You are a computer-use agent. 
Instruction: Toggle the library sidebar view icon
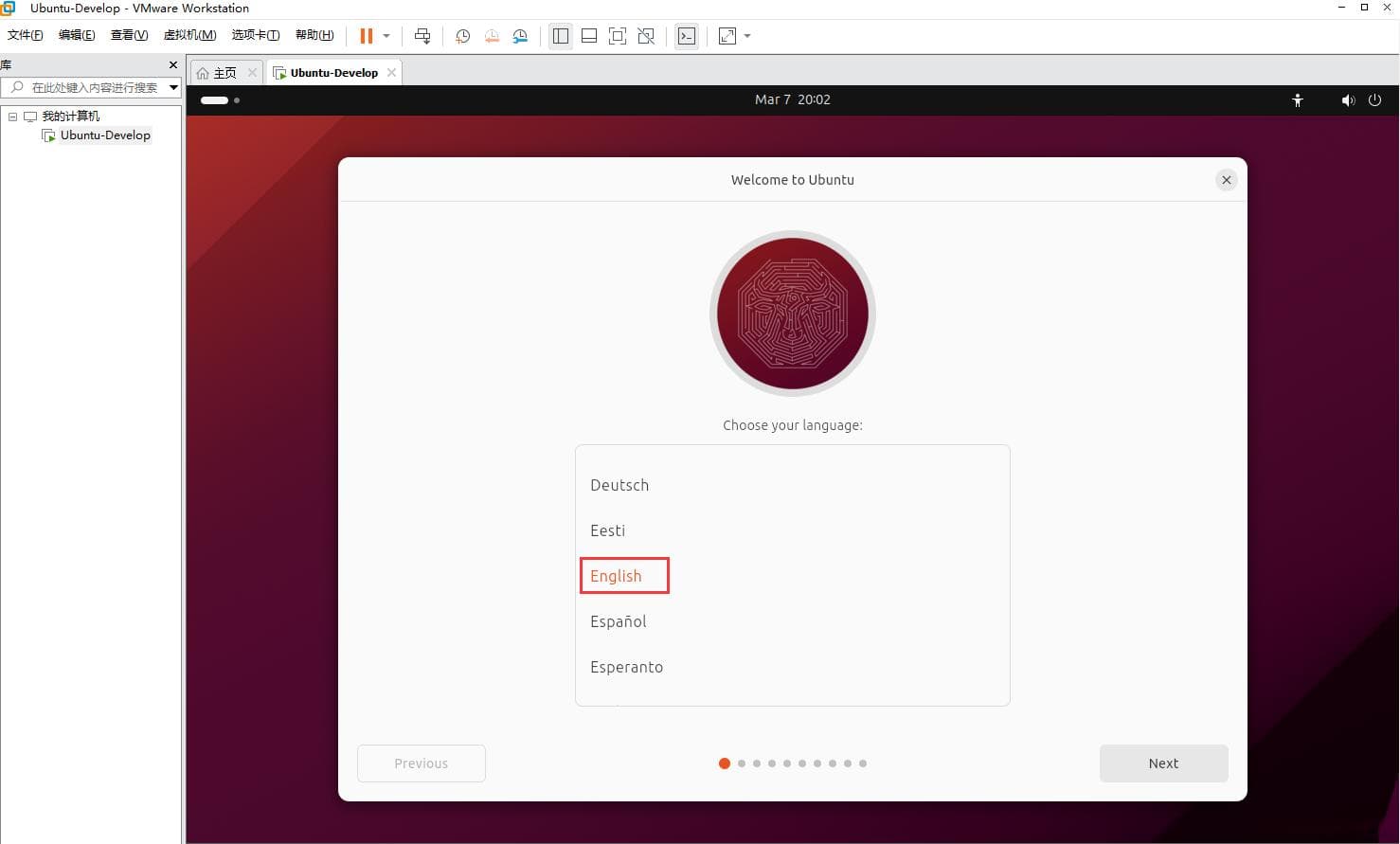[x=561, y=36]
